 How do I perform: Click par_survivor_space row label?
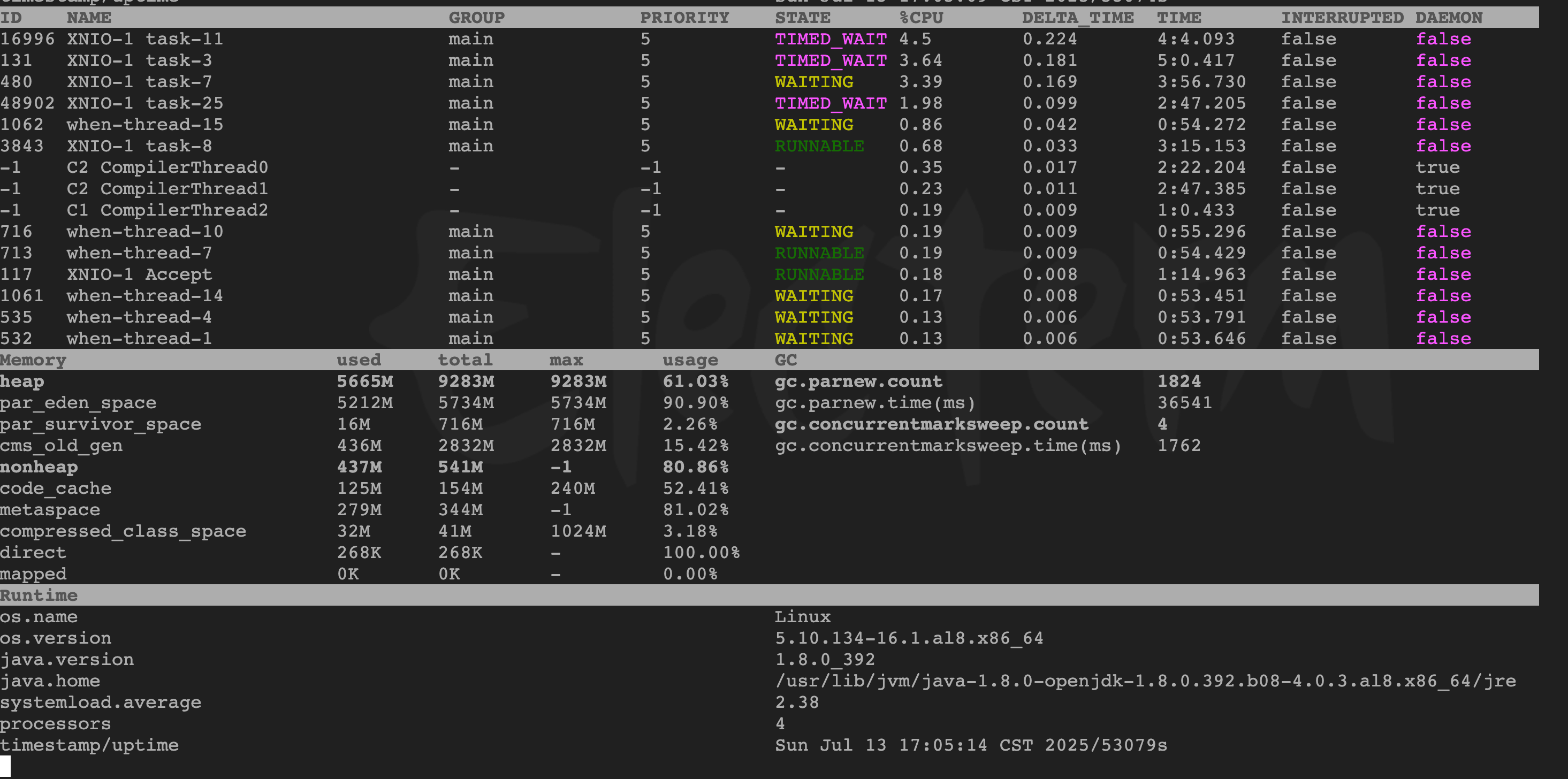[101, 424]
